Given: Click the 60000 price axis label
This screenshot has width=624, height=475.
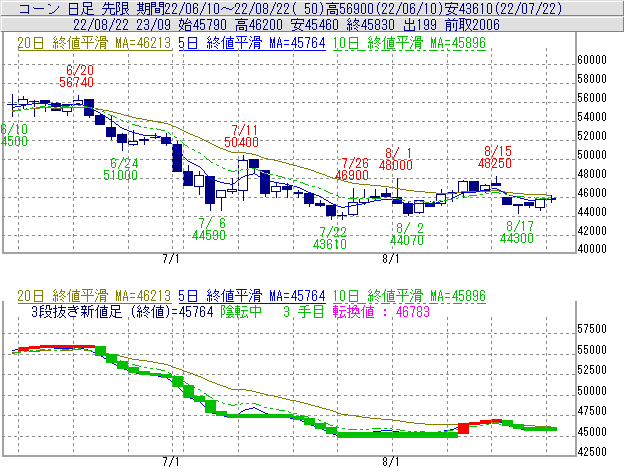Looking at the screenshot, I should coord(592,60).
